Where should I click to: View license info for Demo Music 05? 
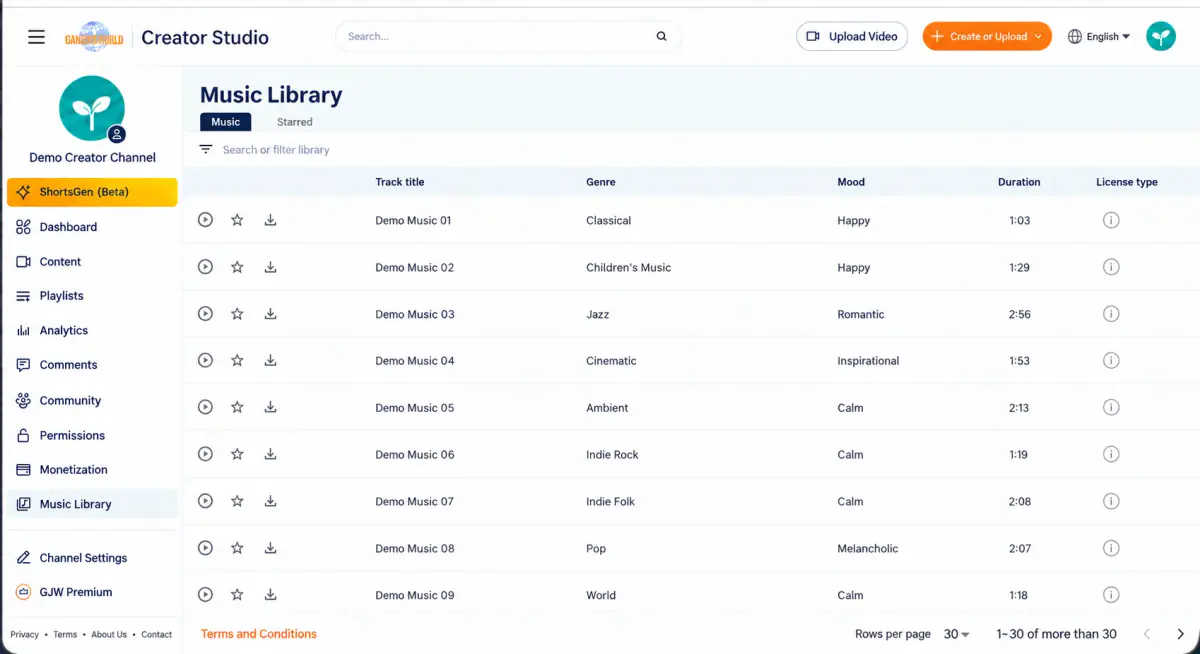click(1110, 407)
